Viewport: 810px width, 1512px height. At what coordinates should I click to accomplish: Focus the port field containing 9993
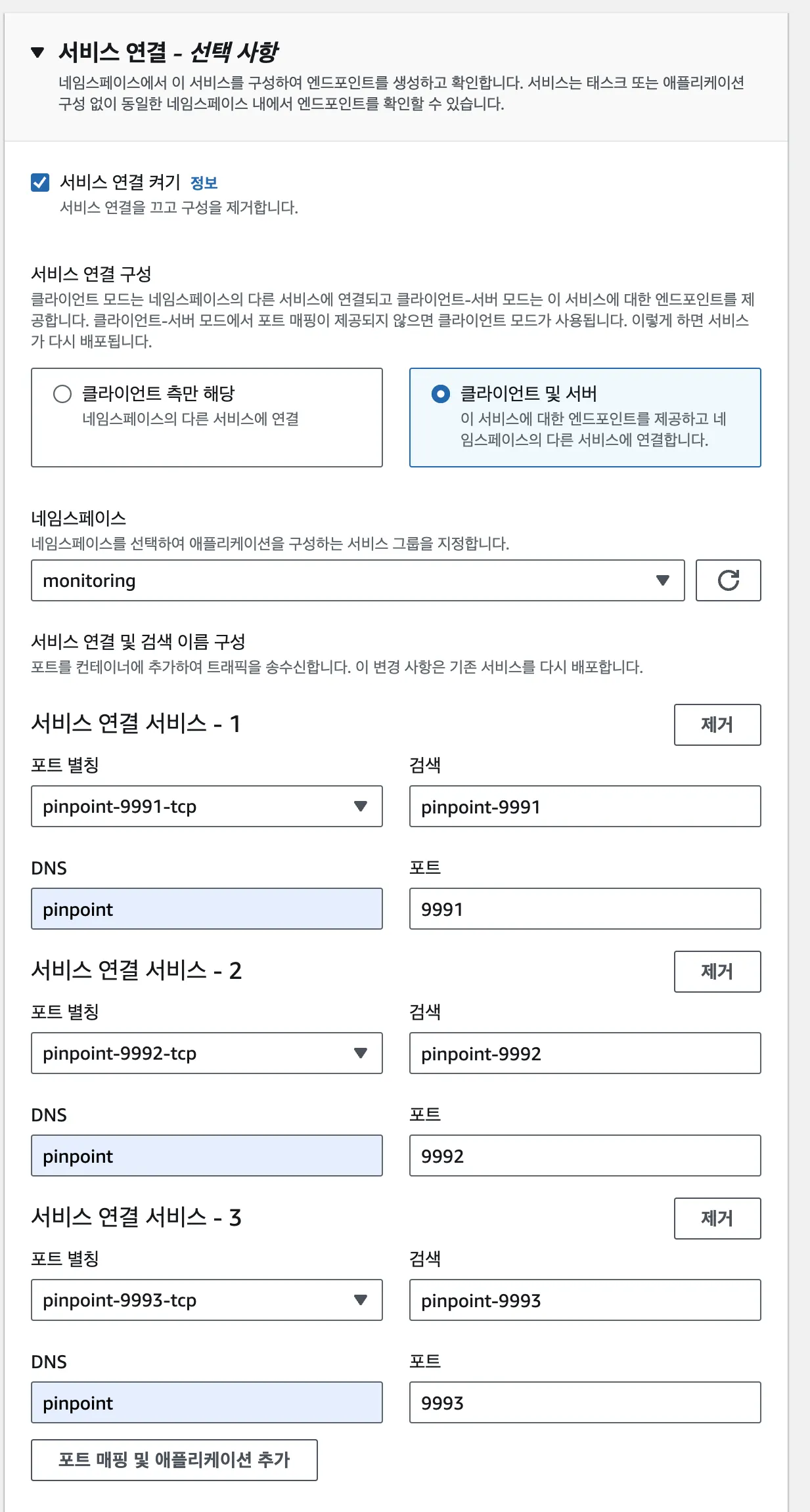pos(585,1402)
